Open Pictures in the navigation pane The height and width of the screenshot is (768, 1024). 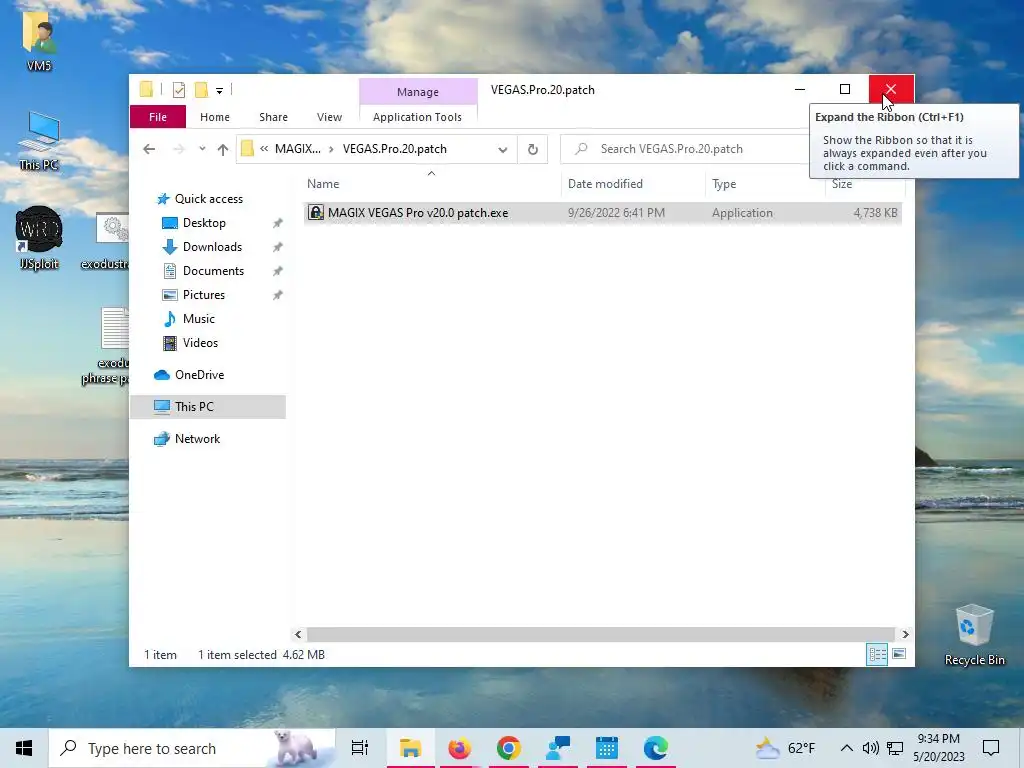pyautogui.click(x=203, y=295)
